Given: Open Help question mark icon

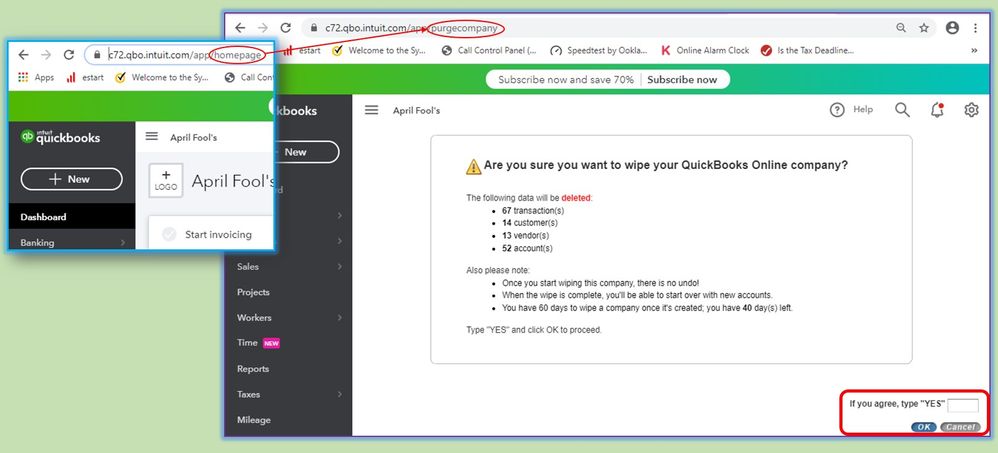Looking at the screenshot, I should (837, 110).
